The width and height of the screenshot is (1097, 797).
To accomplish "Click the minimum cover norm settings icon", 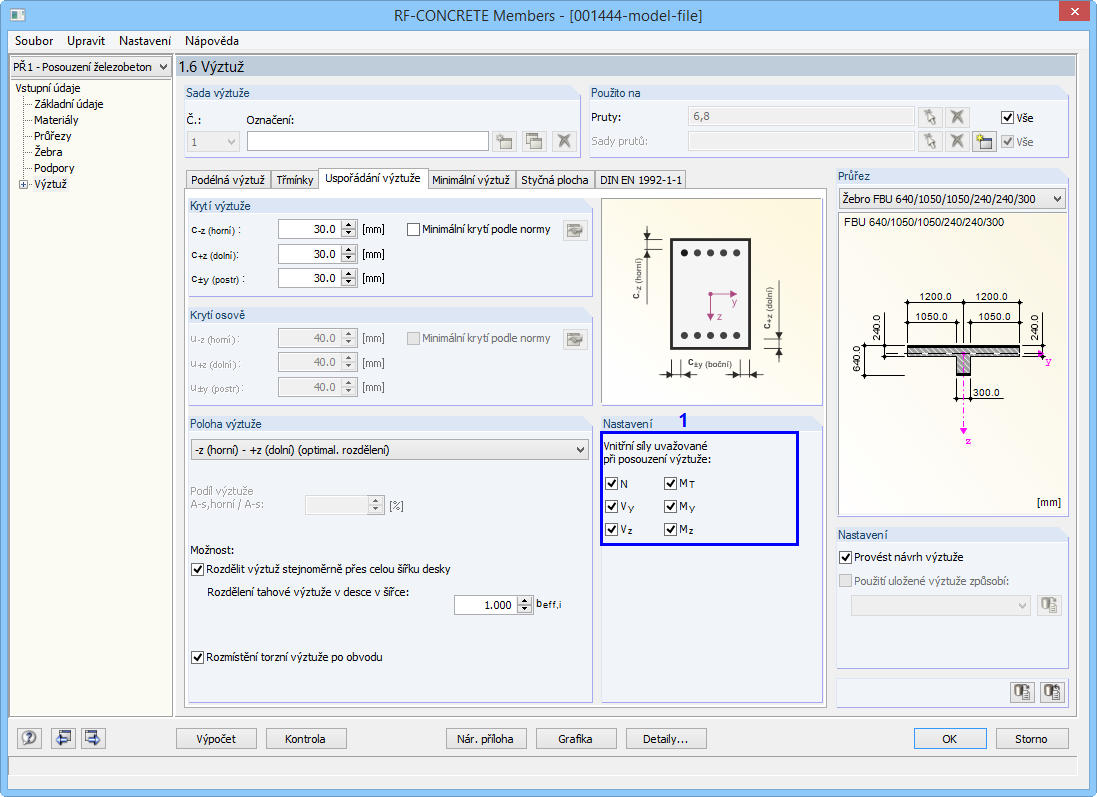I will click(x=574, y=228).
